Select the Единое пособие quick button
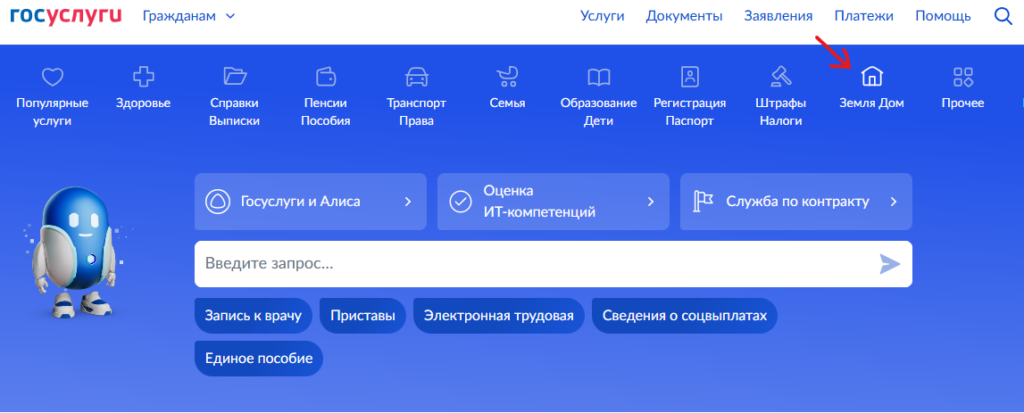The width and height of the screenshot is (1024, 413). tap(258, 358)
